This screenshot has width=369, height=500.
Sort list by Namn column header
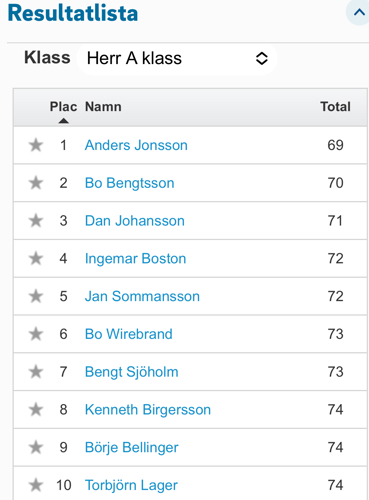103,107
